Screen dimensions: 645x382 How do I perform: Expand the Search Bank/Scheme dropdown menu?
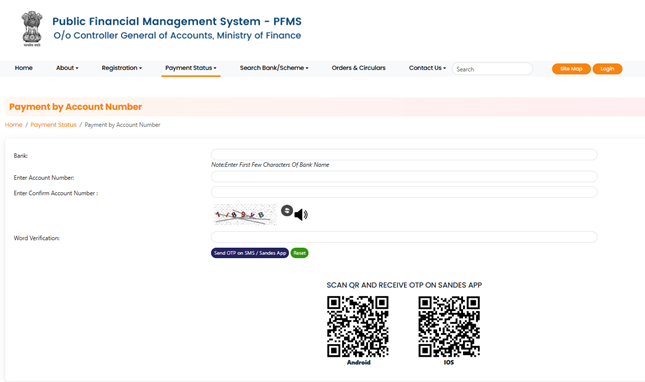(274, 68)
